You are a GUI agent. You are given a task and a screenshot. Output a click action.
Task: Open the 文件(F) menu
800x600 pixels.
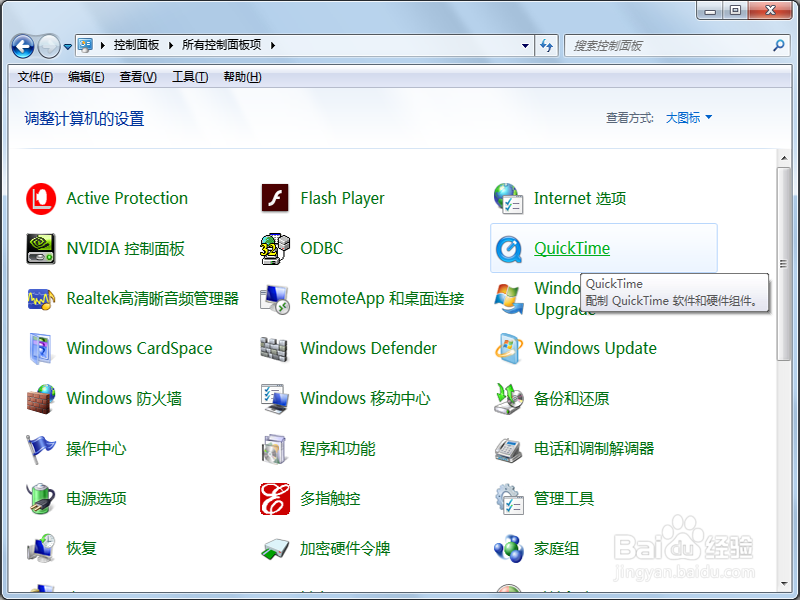coord(35,77)
